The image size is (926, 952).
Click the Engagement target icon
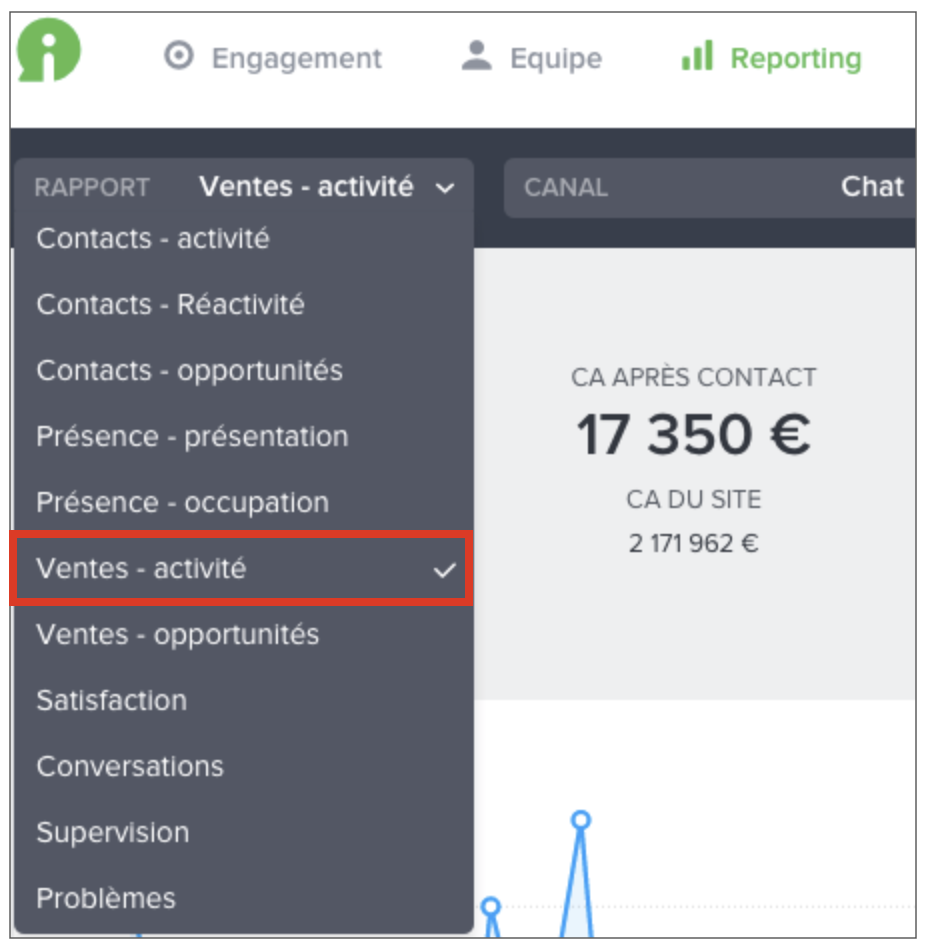178,57
